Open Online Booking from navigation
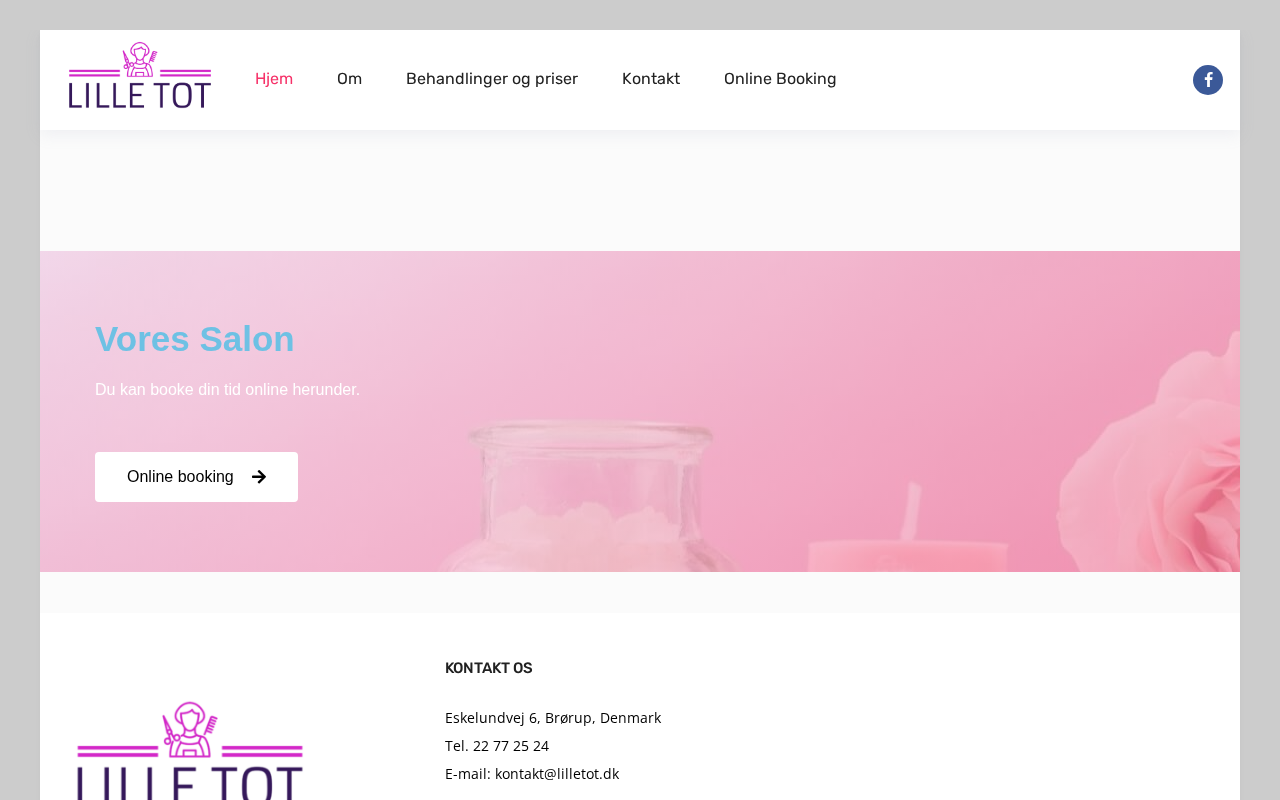The height and width of the screenshot is (800, 1280). click(x=780, y=79)
